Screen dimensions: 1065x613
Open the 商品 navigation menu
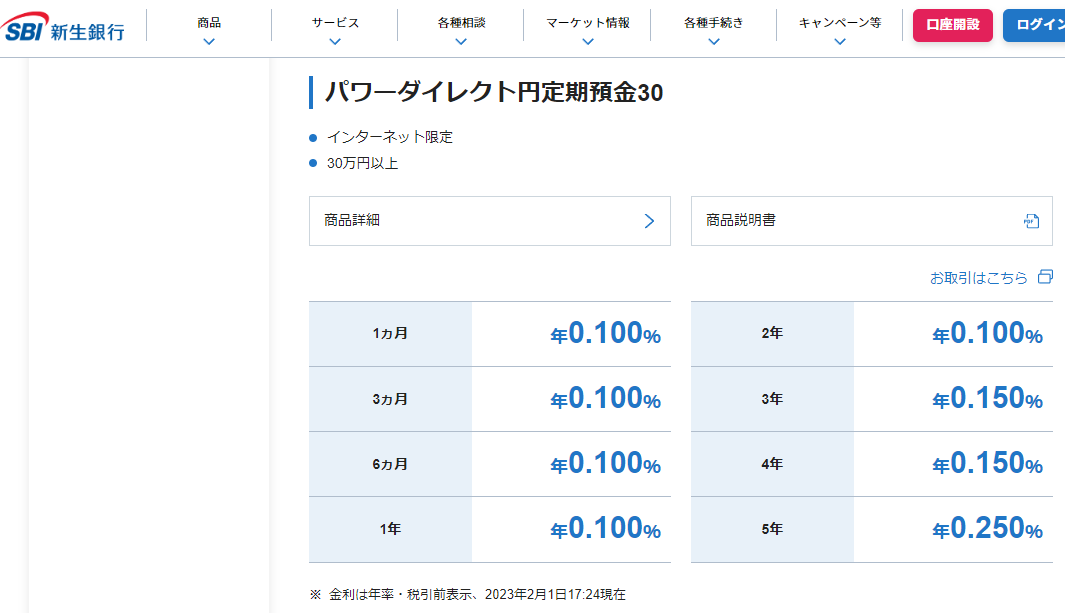coord(209,23)
